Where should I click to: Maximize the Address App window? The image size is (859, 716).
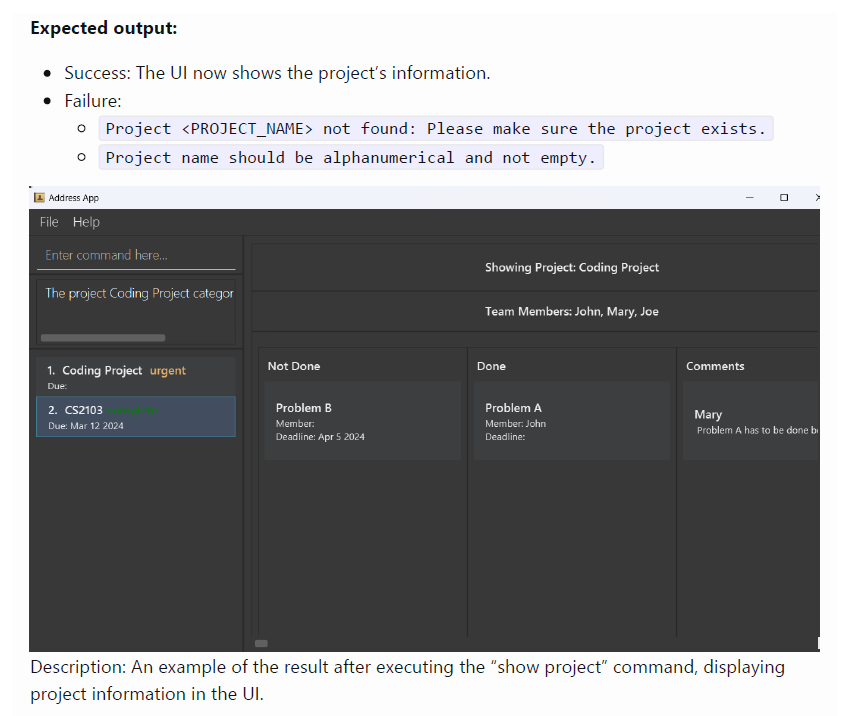784,198
